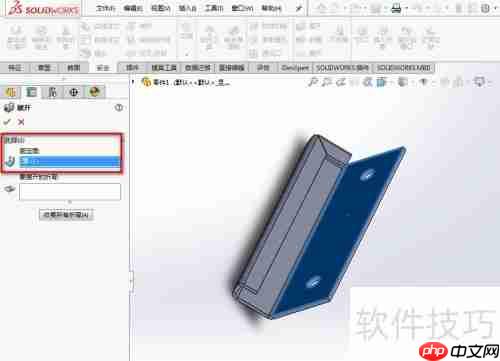The image size is (500, 361).
Task: Select the lower hole on the blue face
Action: click(313, 282)
